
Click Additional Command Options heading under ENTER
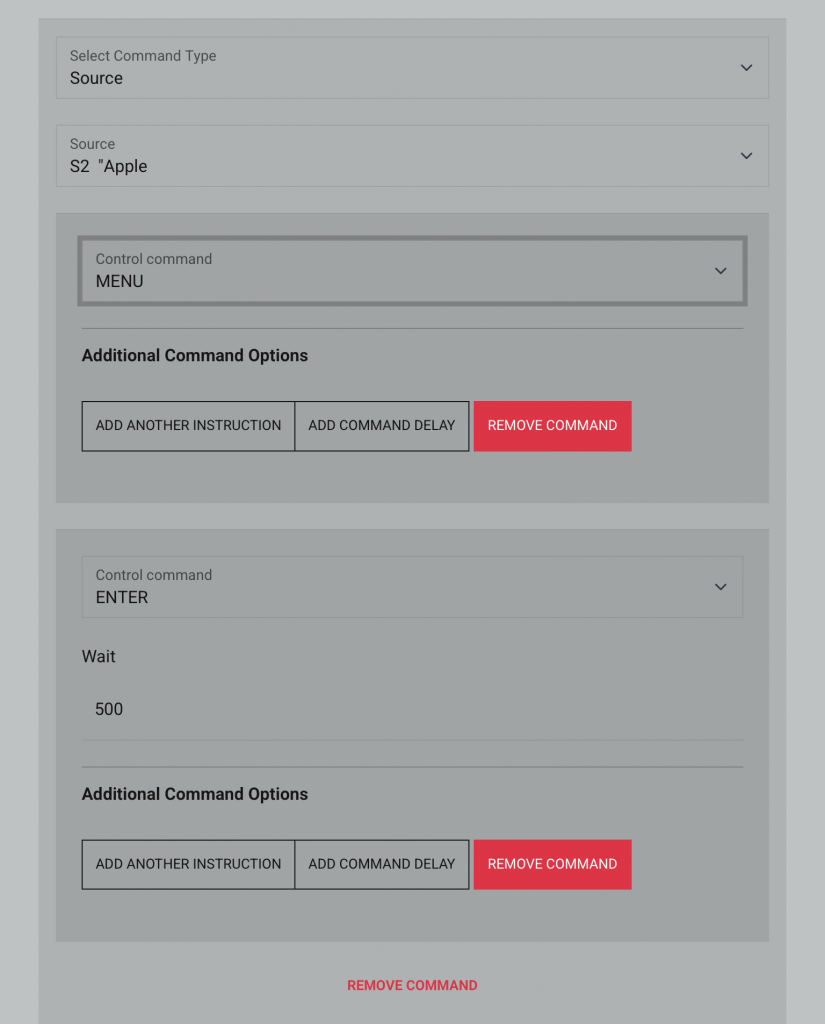(195, 794)
